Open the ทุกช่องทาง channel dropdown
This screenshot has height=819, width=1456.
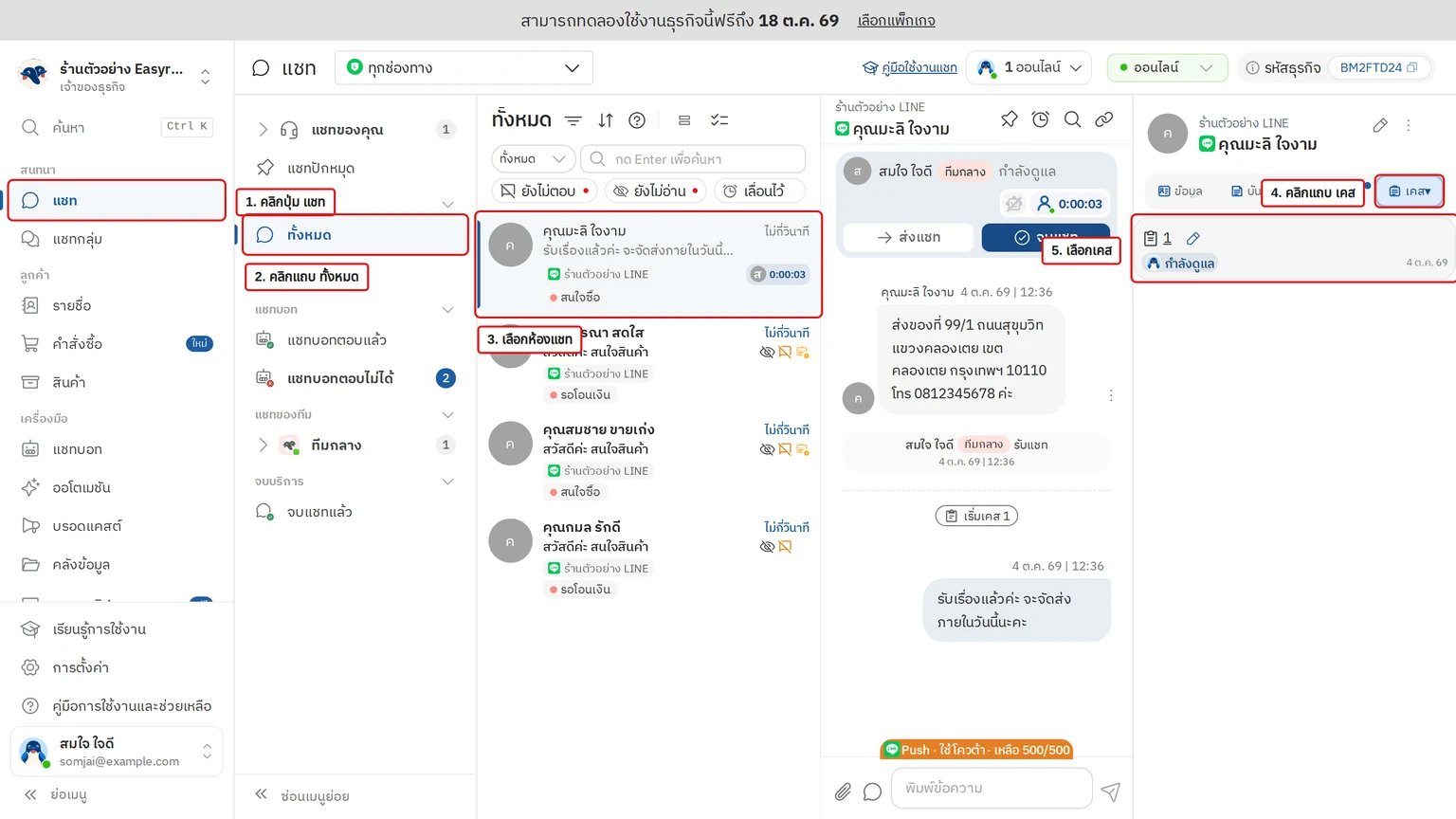pos(464,67)
